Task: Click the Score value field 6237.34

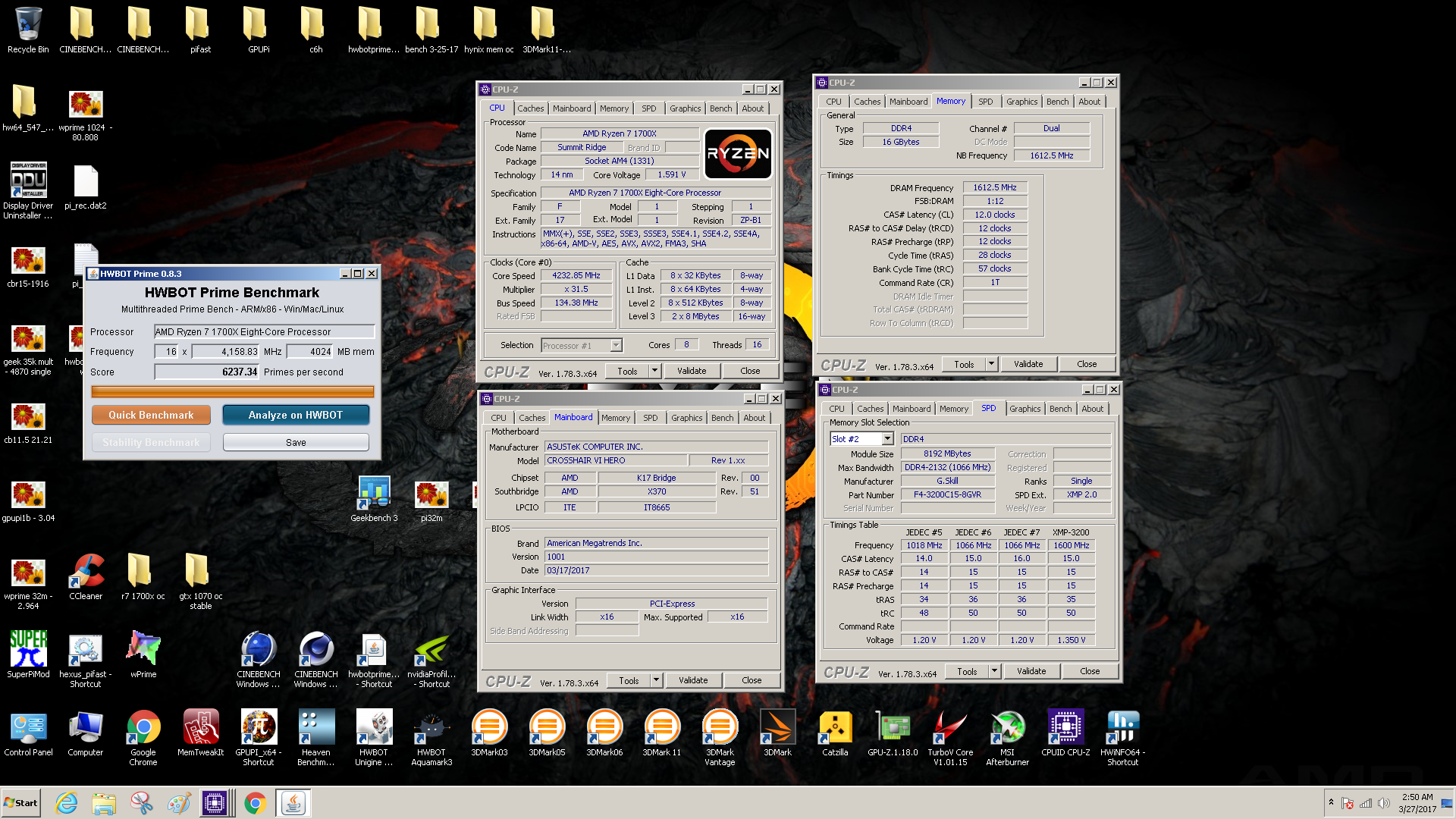Action: pos(206,372)
